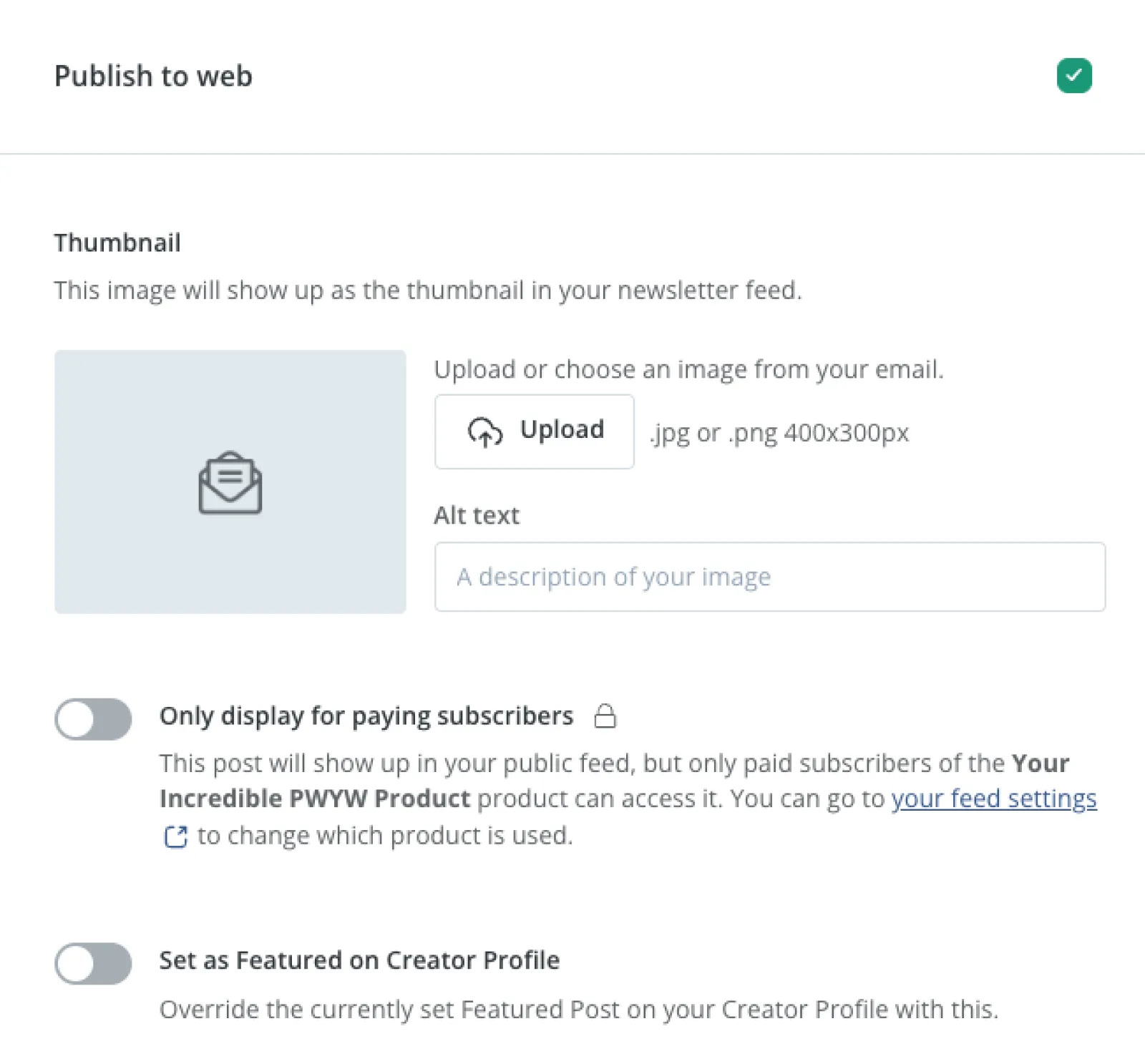Click the 'Thumbnail' section heading
The image size is (1145, 1064).
[117, 243]
